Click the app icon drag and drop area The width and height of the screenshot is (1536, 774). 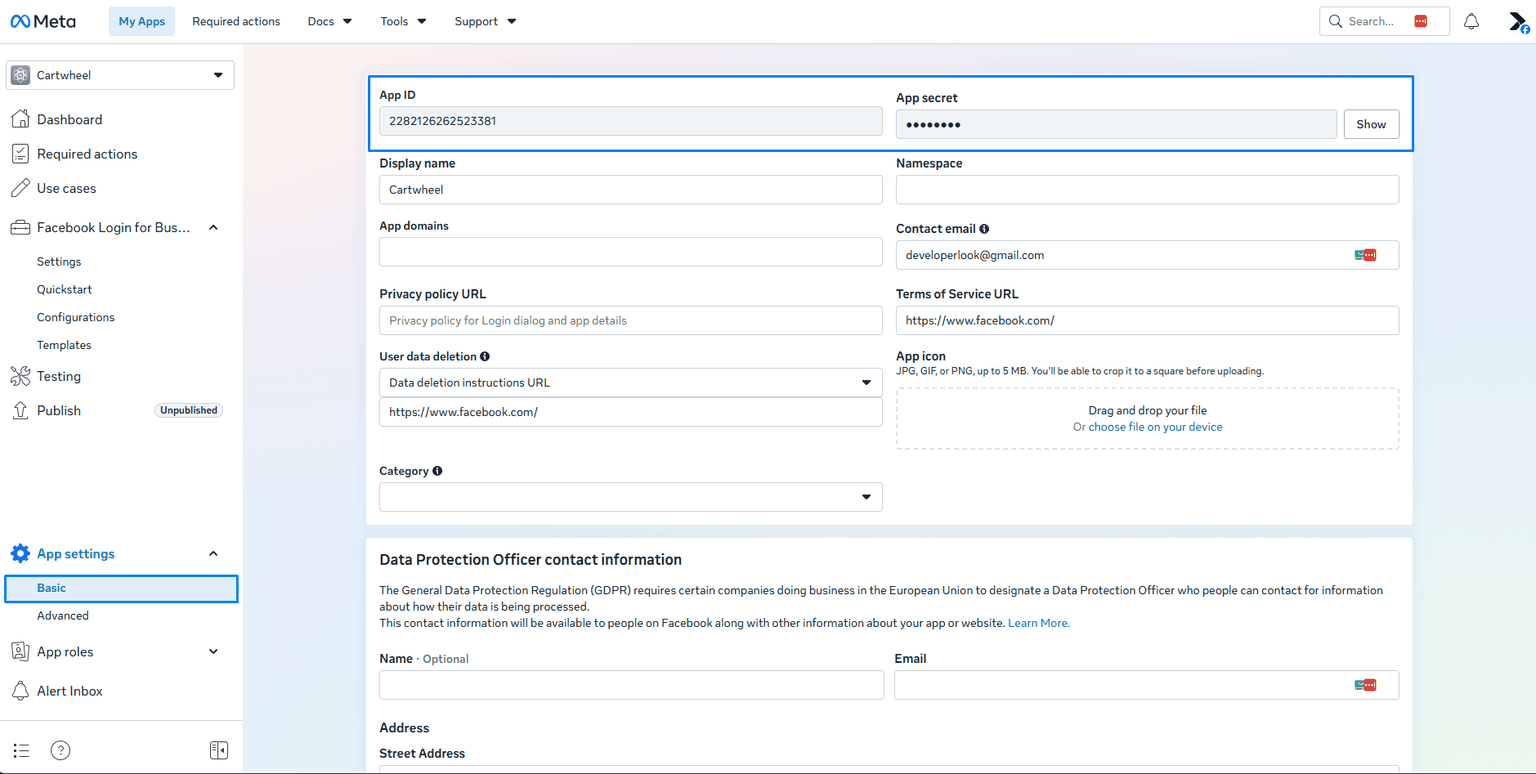[1148, 419]
